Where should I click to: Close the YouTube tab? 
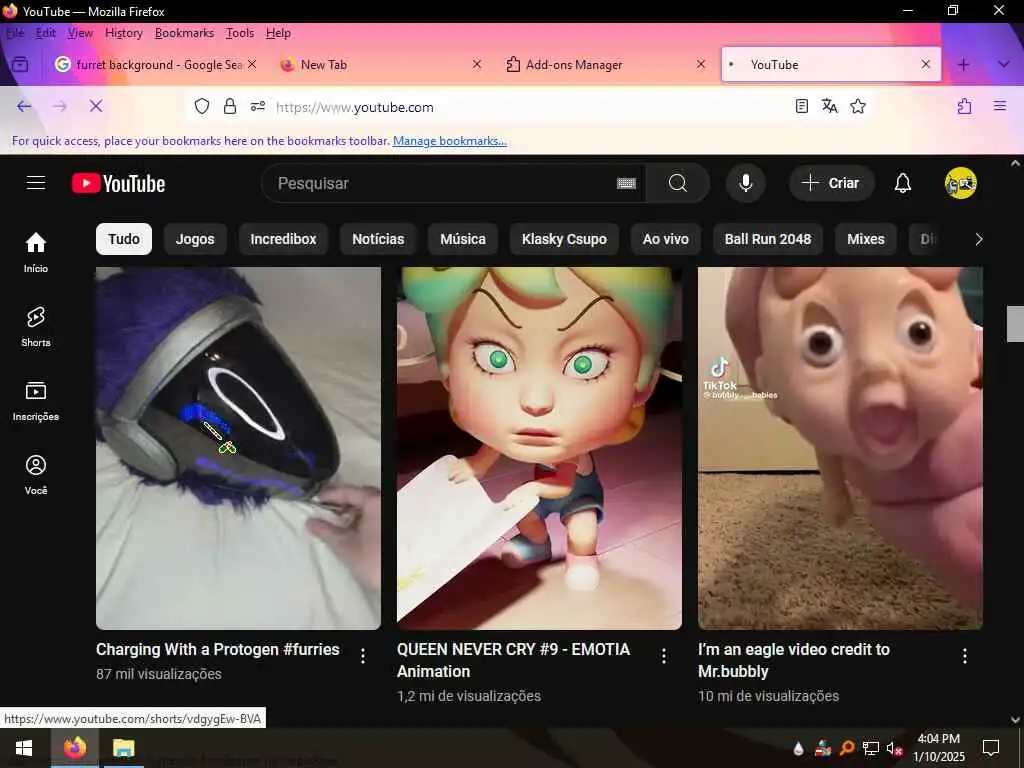click(925, 64)
